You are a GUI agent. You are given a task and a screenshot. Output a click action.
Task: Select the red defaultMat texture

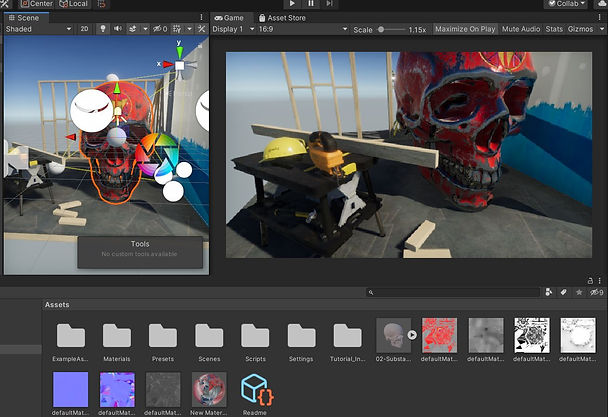pos(439,341)
